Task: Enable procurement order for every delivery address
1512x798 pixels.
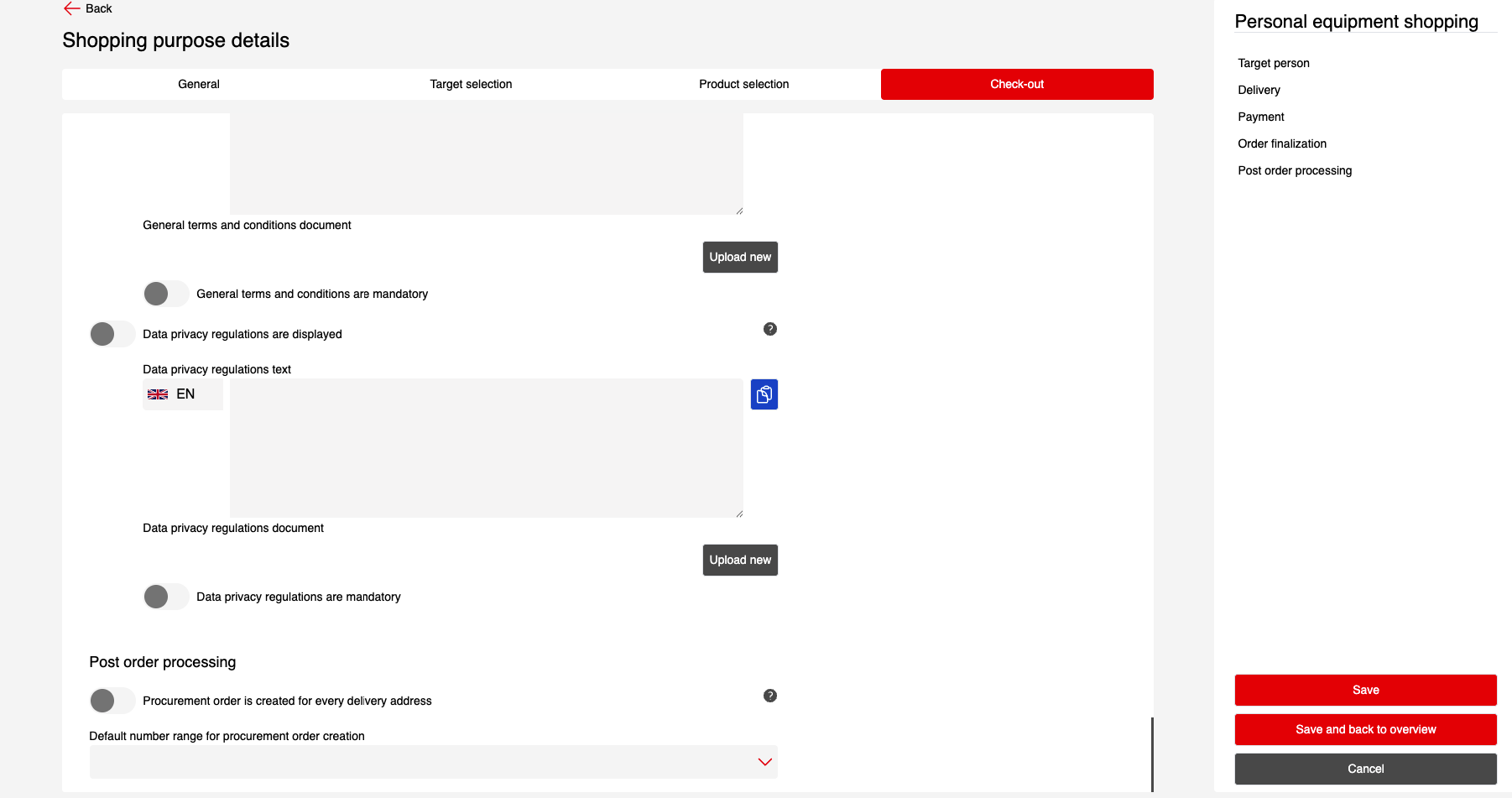Action: [x=112, y=701]
